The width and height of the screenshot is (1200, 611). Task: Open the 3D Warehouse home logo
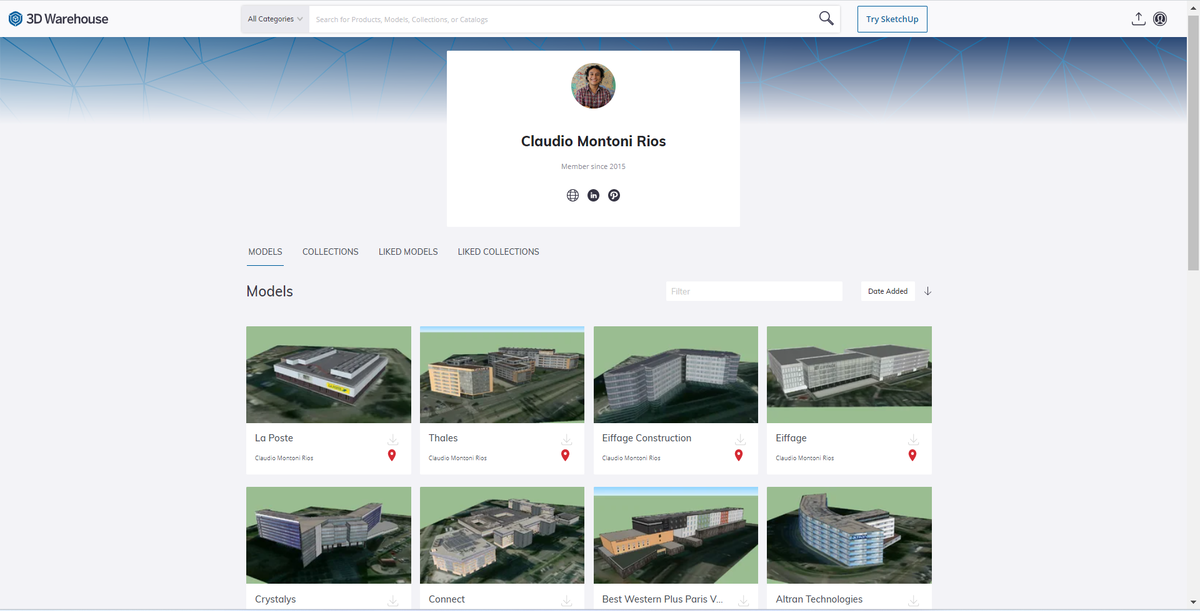[x=59, y=19]
